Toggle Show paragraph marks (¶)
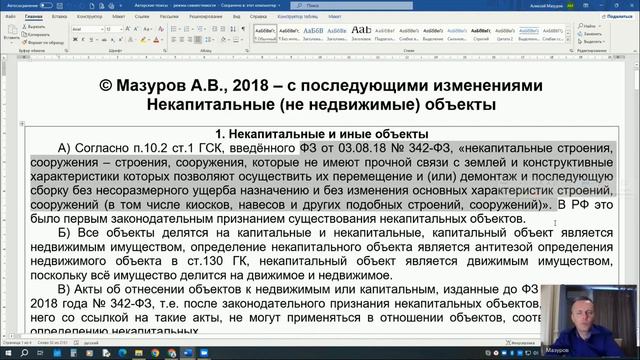The height and width of the screenshot is (360, 640). click(243, 29)
